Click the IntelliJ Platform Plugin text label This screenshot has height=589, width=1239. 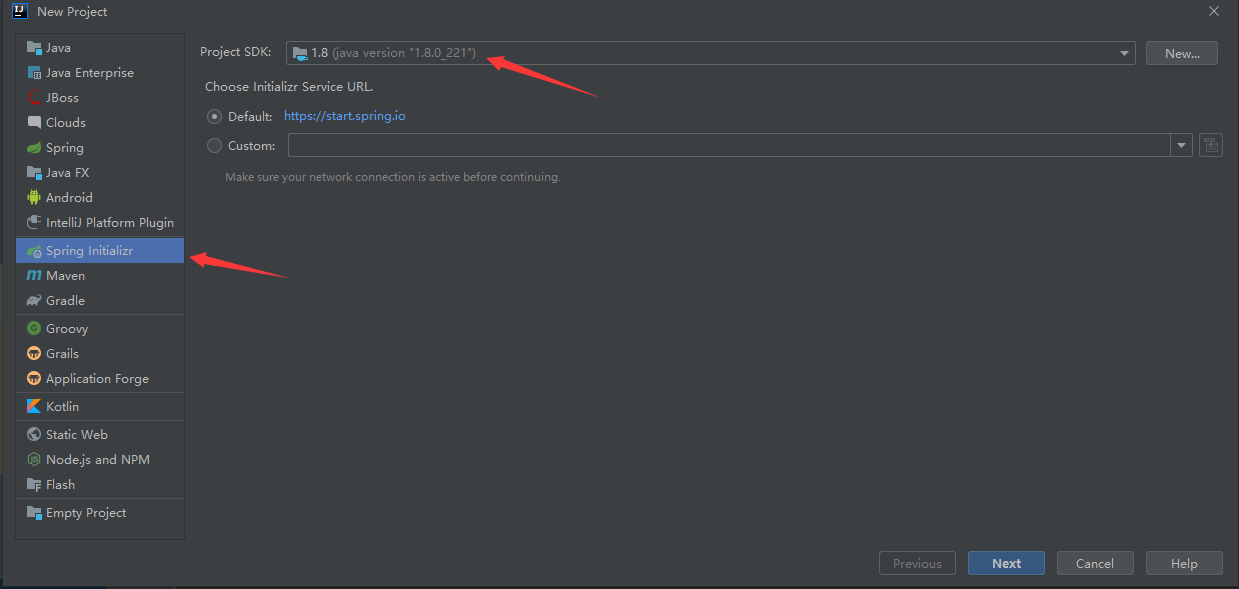pos(110,223)
